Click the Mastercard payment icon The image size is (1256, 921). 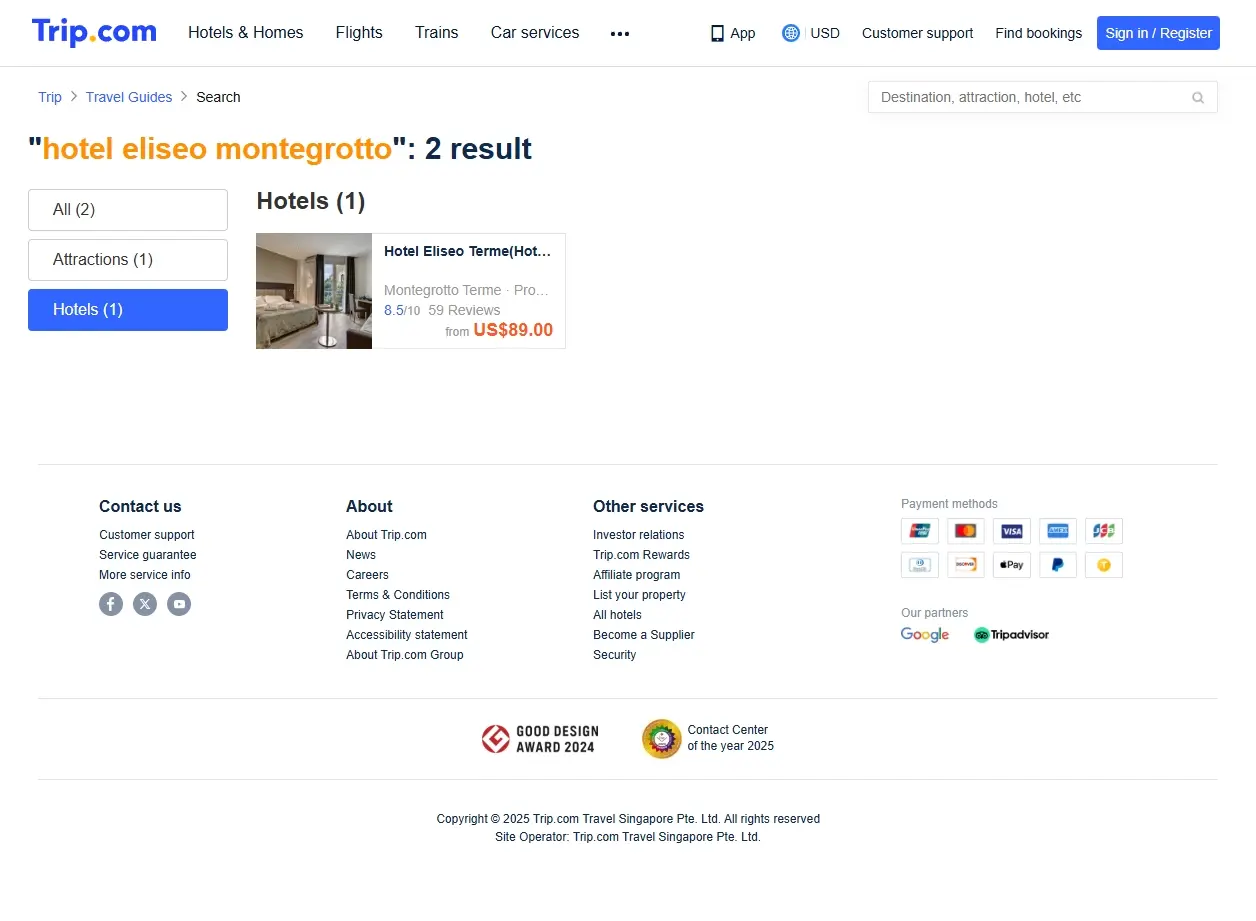click(966, 531)
